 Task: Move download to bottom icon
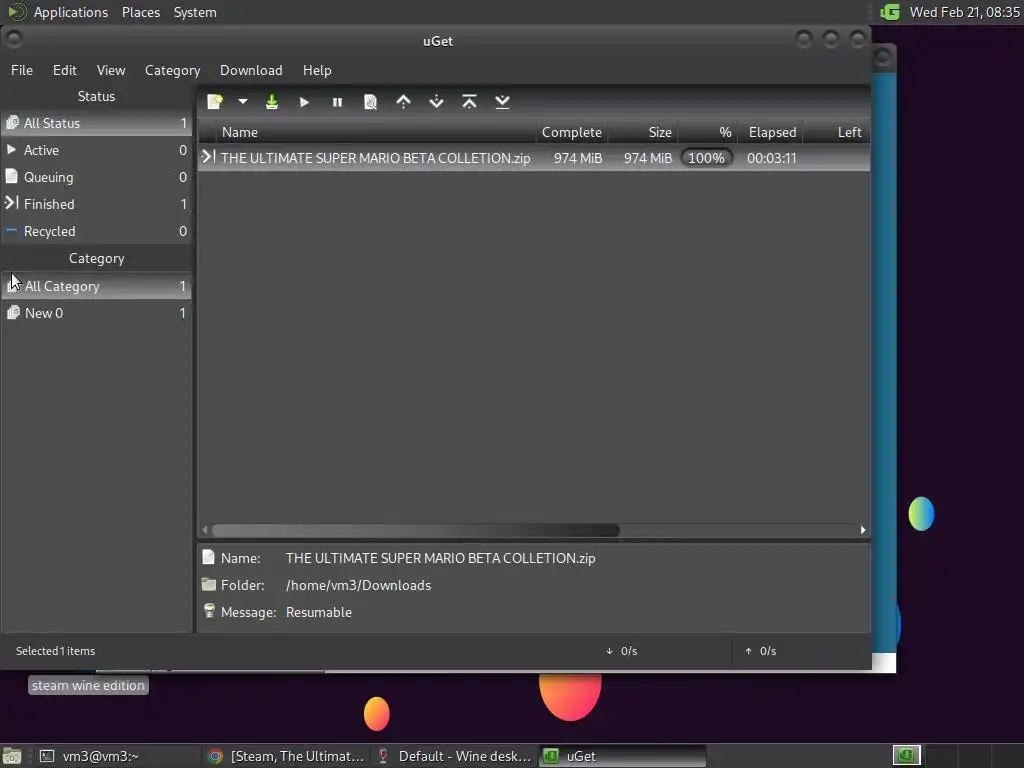502,102
